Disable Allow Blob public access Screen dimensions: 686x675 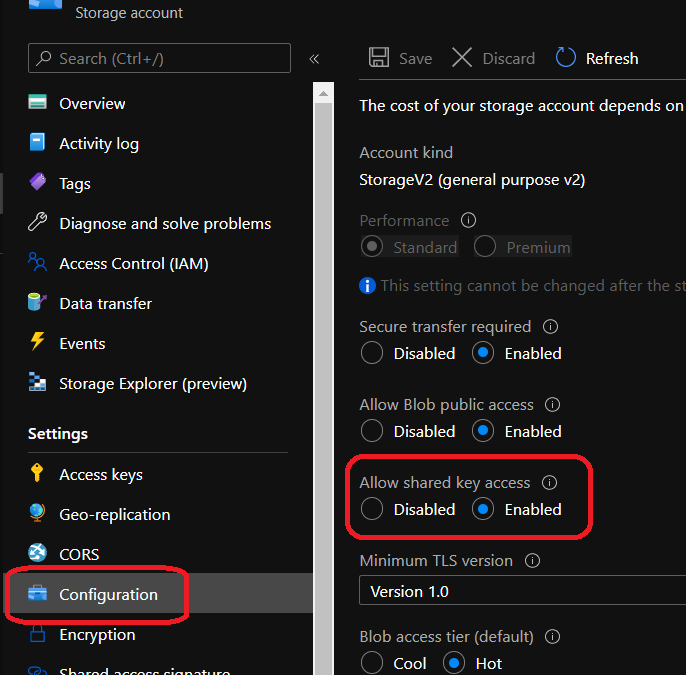[x=372, y=431]
